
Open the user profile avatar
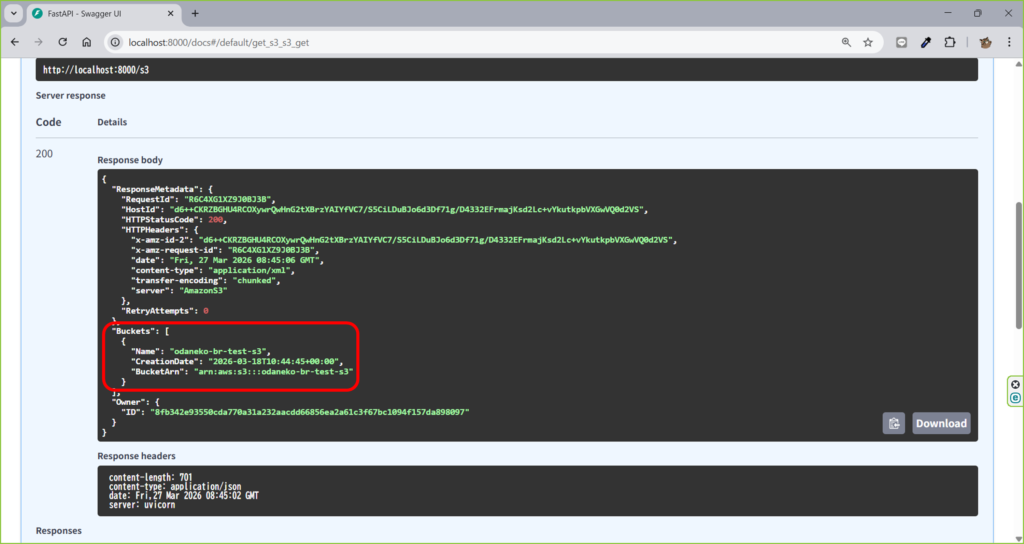(985, 43)
